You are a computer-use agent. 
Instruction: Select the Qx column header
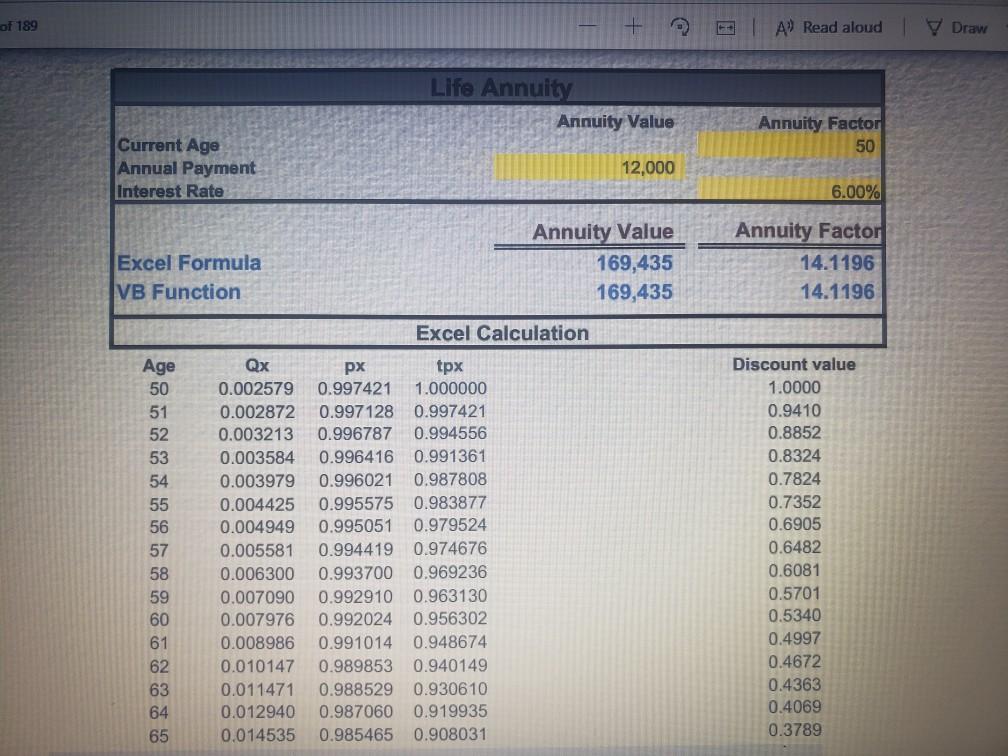pyautogui.click(x=257, y=365)
